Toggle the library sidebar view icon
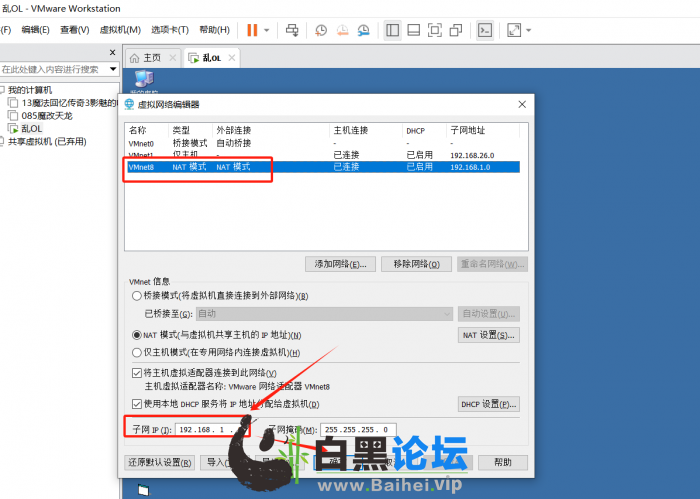 pyautogui.click(x=392, y=30)
